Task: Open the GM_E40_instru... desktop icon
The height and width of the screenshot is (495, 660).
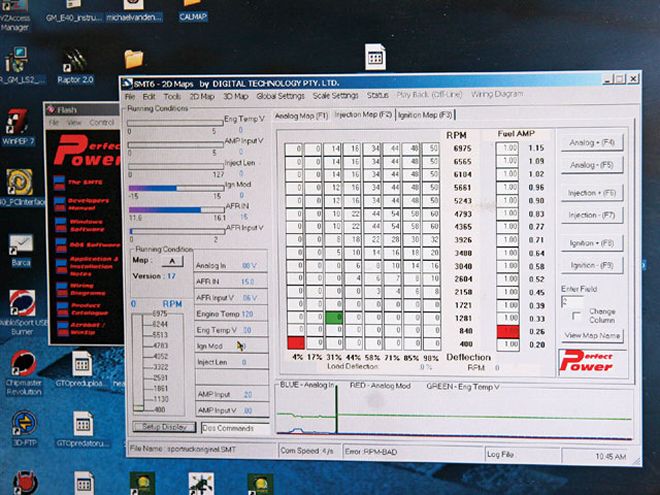Action: pos(74,11)
